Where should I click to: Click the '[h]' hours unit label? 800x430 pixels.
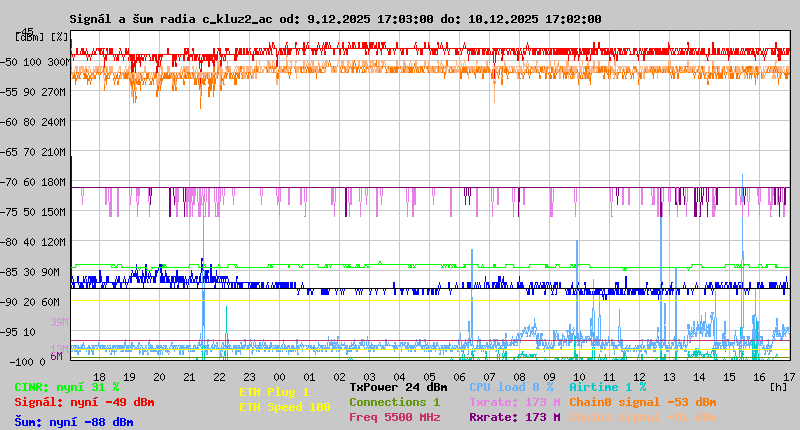click(x=779, y=387)
